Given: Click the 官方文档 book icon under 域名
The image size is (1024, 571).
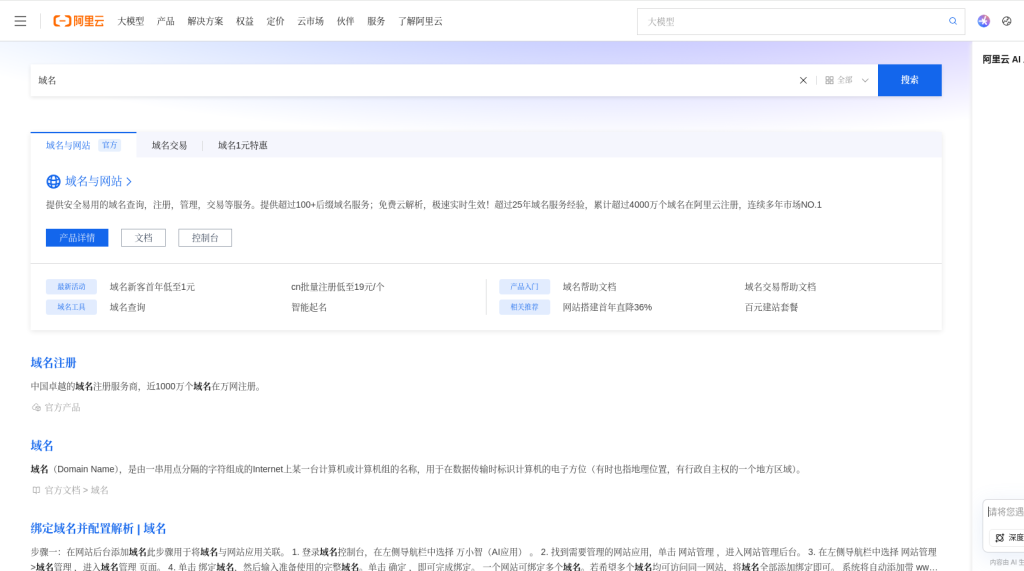Looking at the screenshot, I should 37,490.
